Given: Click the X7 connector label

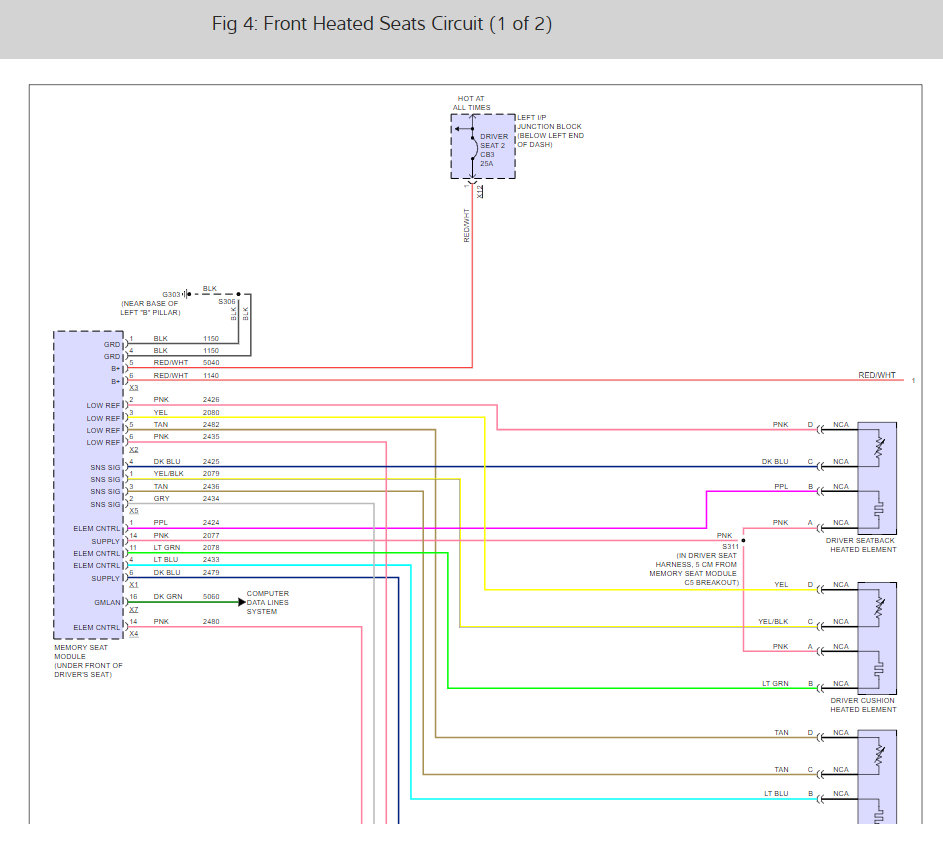Looking at the screenshot, I should (134, 610).
